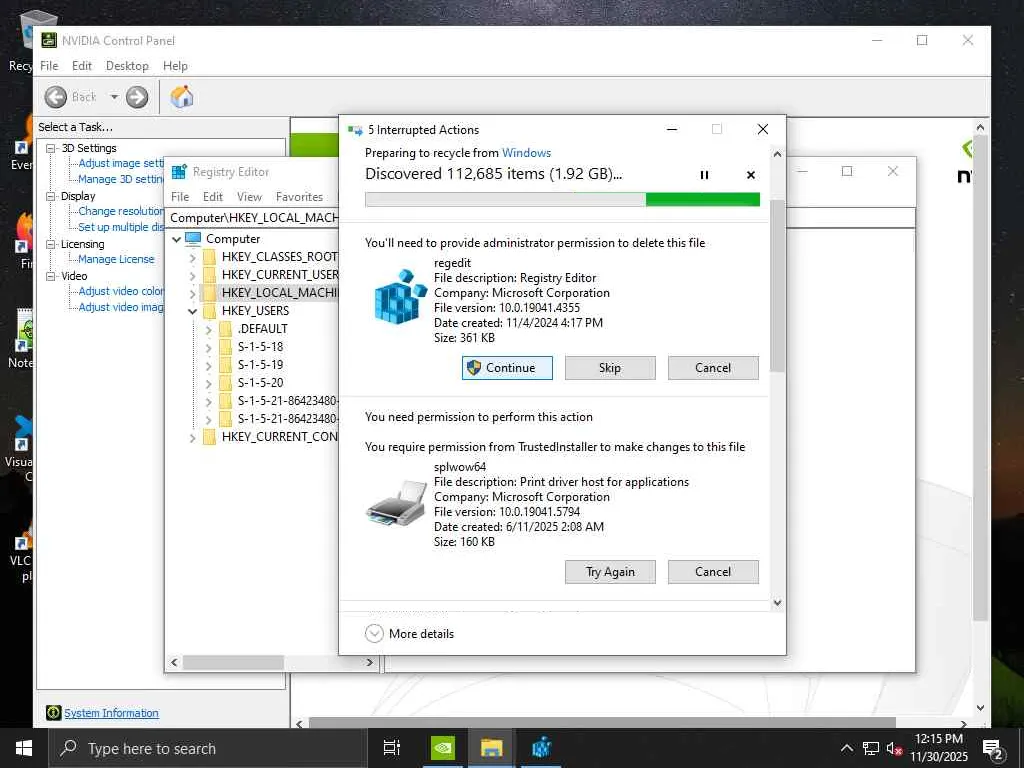This screenshot has height=768, width=1024.
Task: Open the Windows source folder link
Action: (x=526, y=153)
